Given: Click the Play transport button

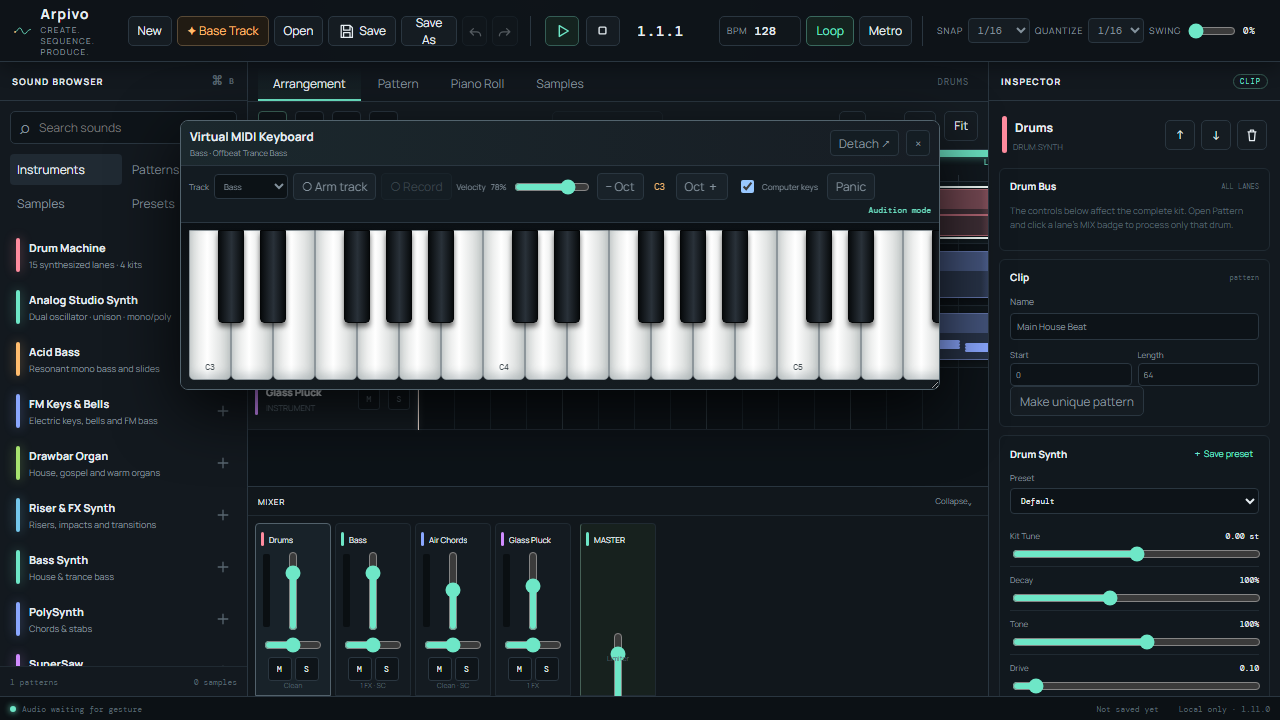Looking at the screenshot, I should [x=562, y=31].
